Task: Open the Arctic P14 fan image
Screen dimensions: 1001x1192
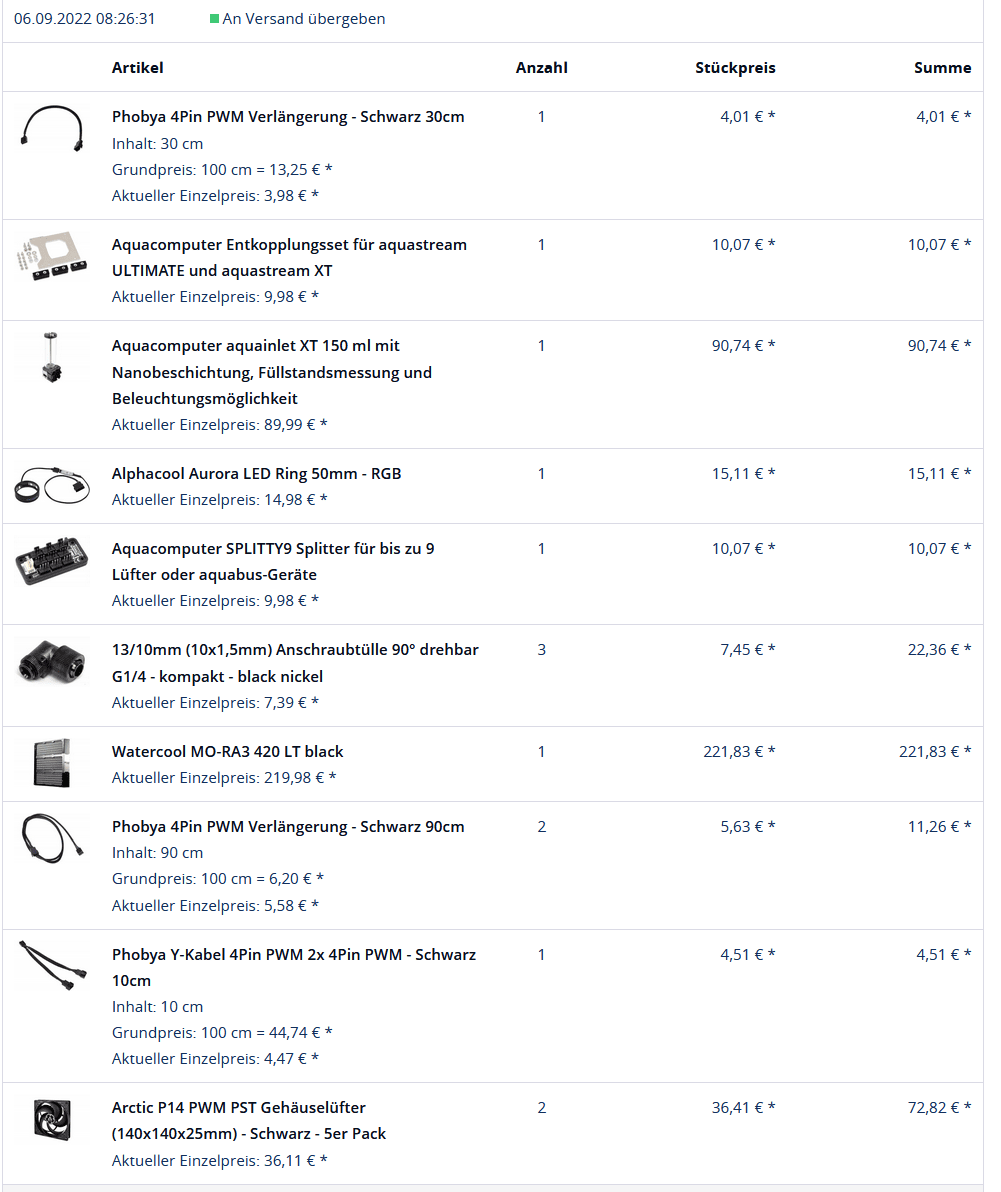Action: (x=52, y=1120)
